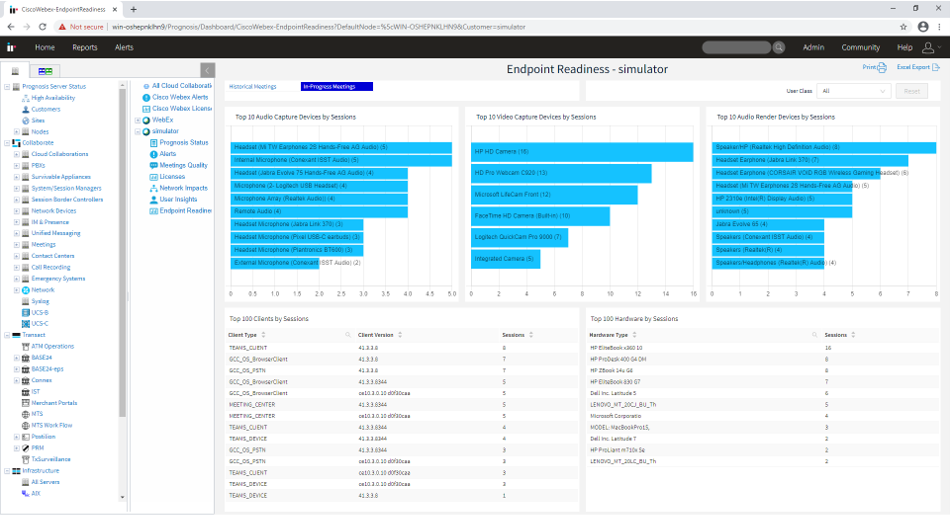Open the Alerts menu in top bar
This screenshot has width=950, height=515.
coord(124,47)
